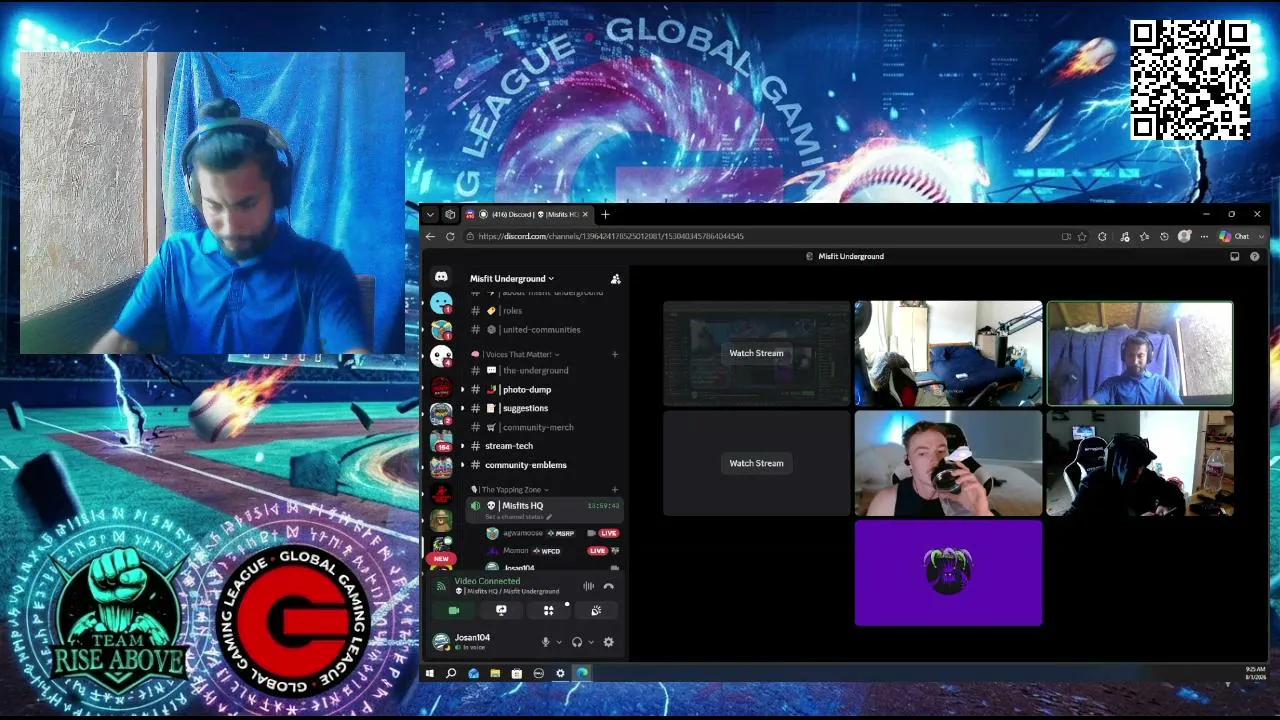The height and width of the screenshot is (720, 1280).
Task: Open the Windows Start menu
Action: click(429, 674)
